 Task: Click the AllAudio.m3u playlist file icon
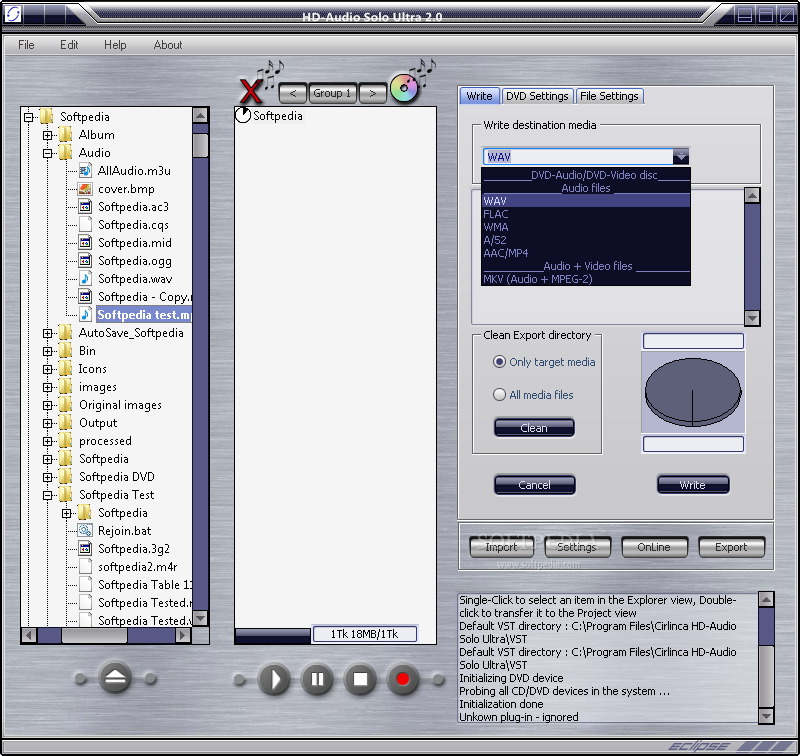point(85,171)
